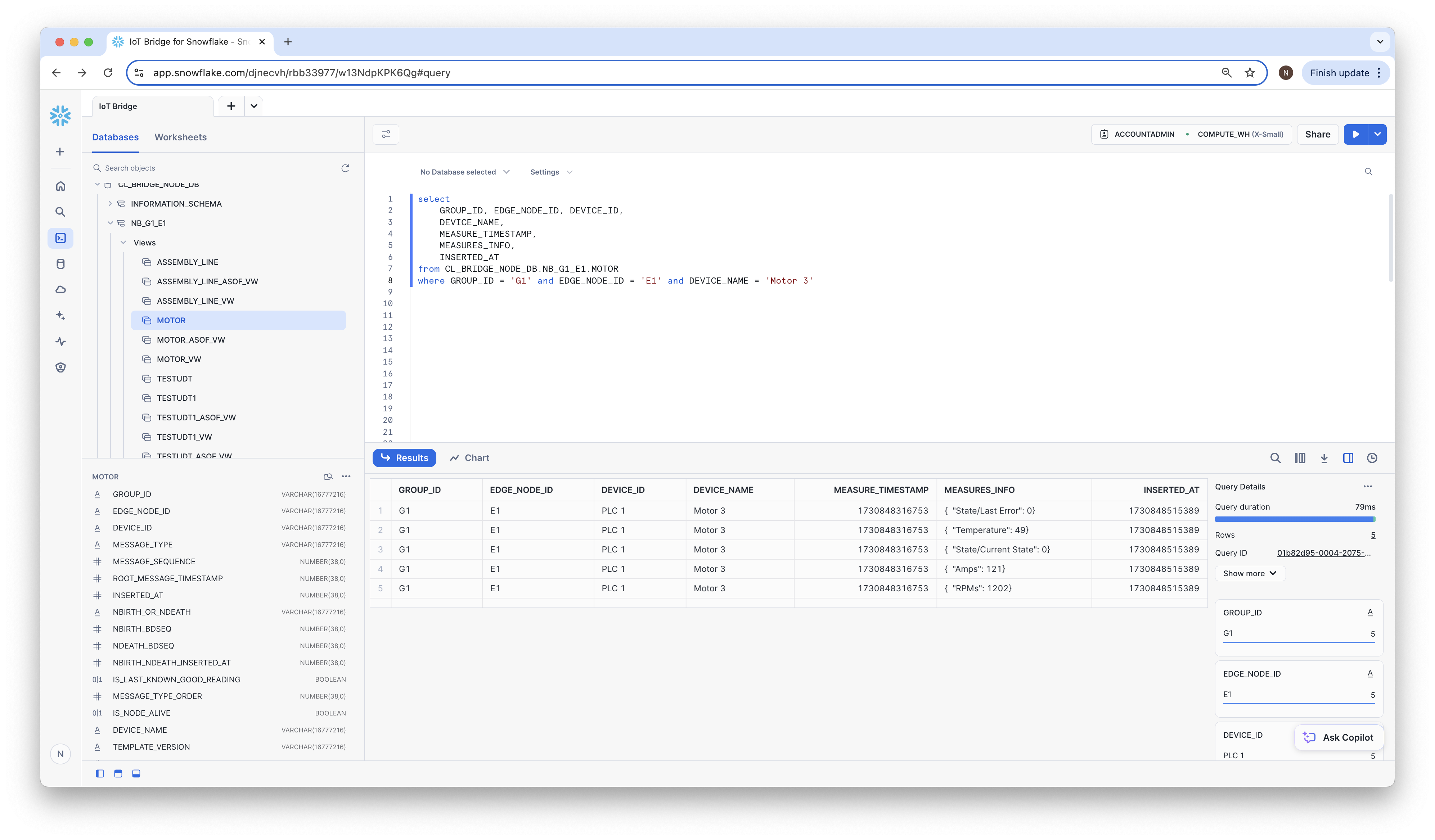Image resolution: width=1435 pixels, height=840 pixels.
Task: Open the results column selector icon
Action: tap(1300, 458)
